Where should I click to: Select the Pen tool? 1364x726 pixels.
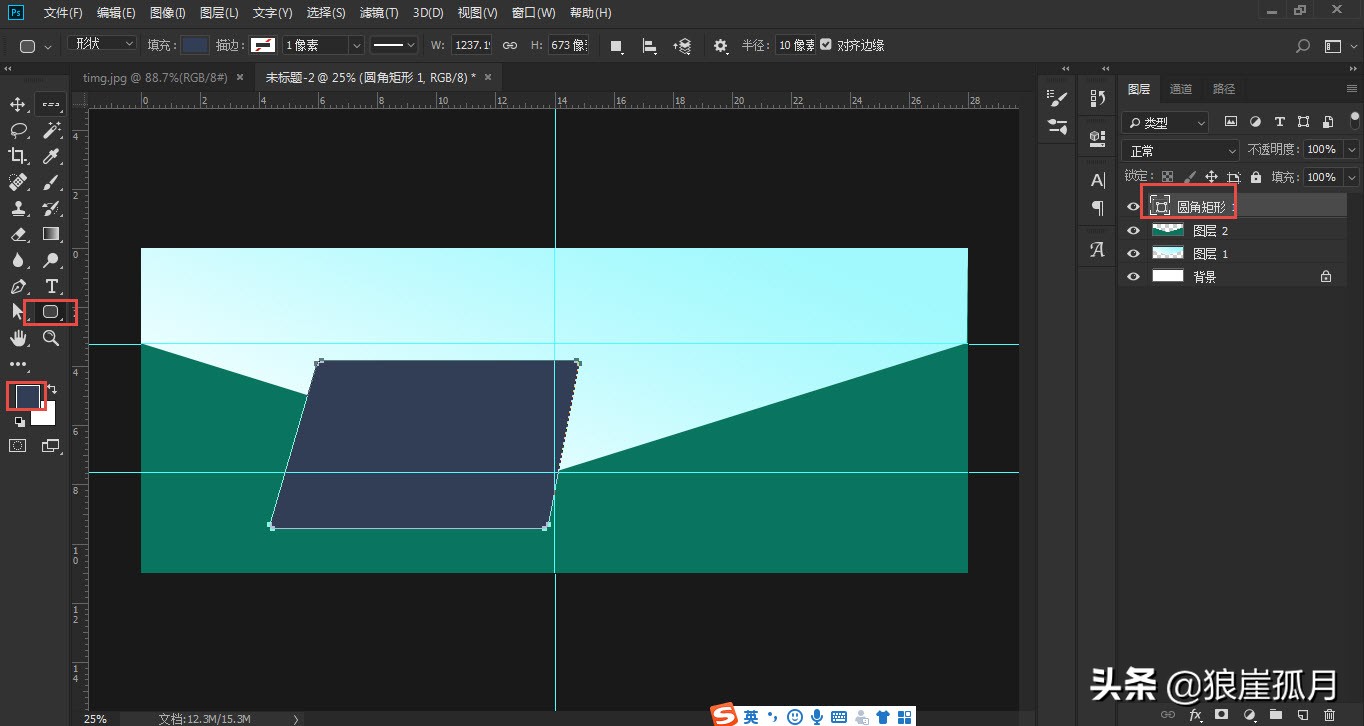pos(18,286)
